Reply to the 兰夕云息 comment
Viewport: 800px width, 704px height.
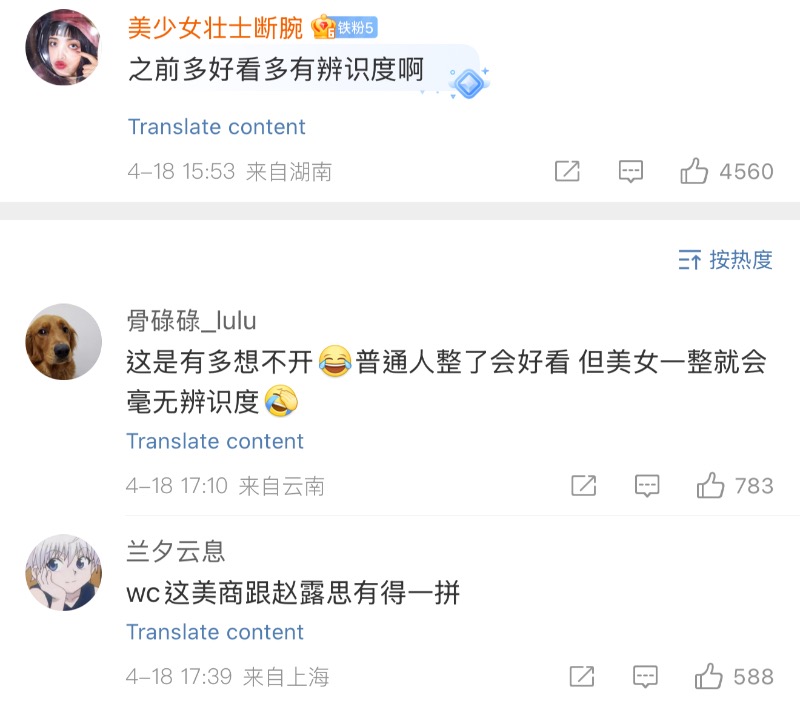[x=645, y=676]
